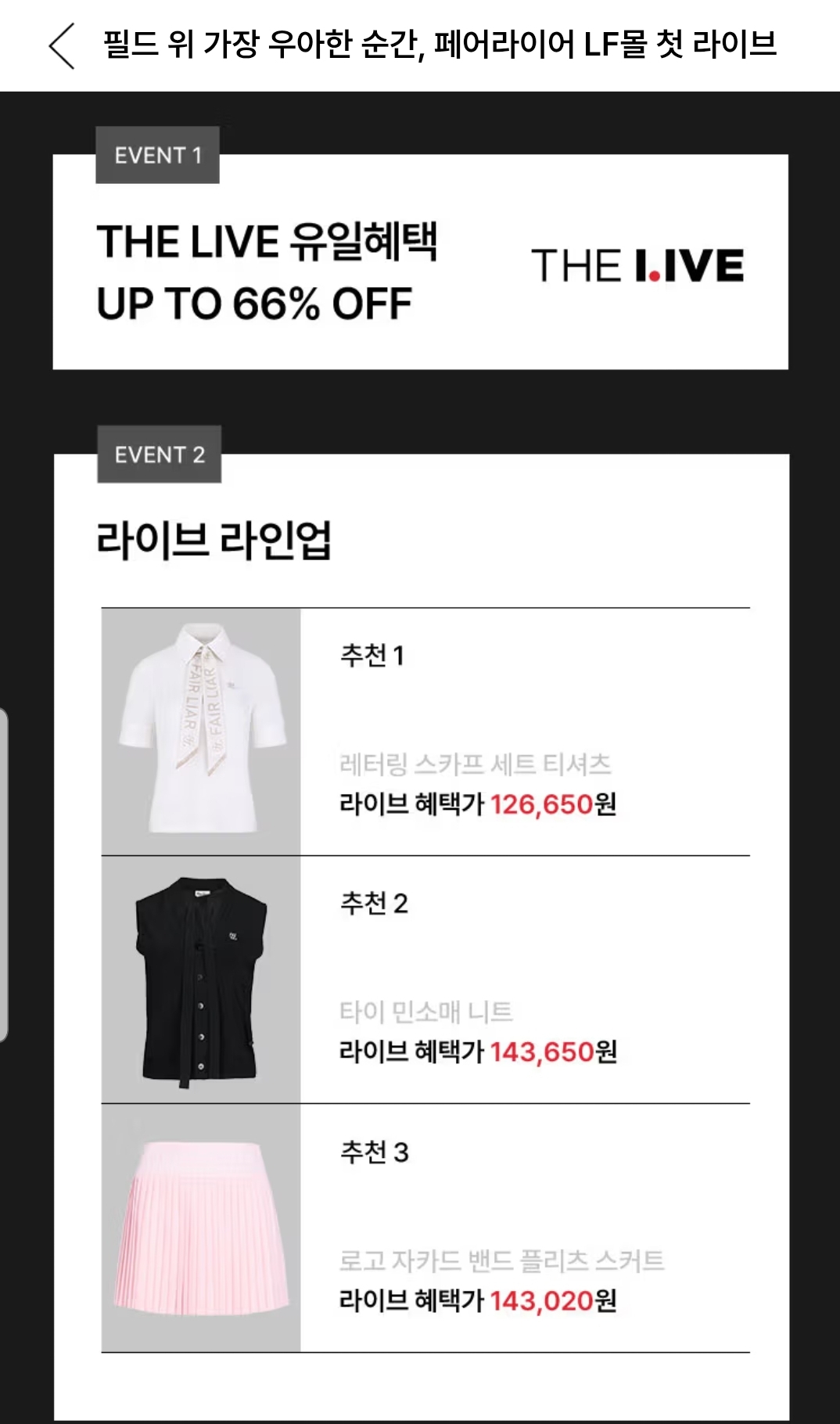
Task: Select the 추천 3 label
Action: point(374,1152)
